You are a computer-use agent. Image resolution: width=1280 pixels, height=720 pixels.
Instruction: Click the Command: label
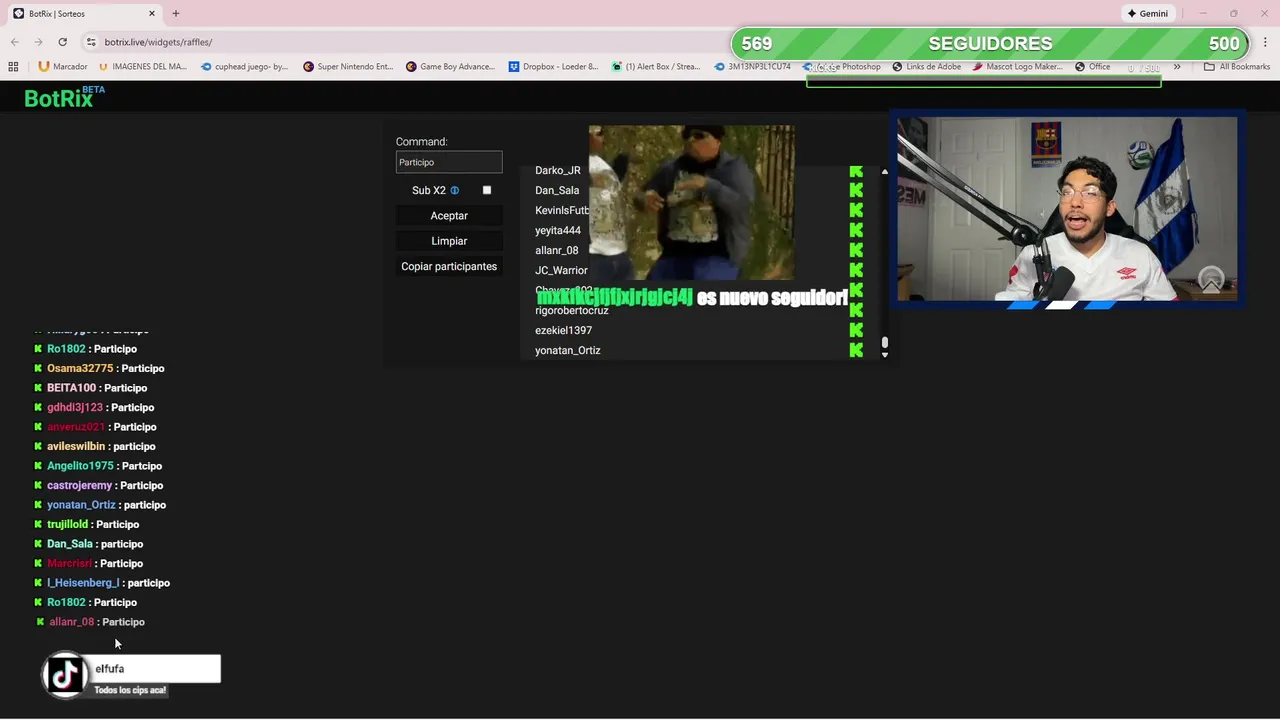(x=421, y=142)
